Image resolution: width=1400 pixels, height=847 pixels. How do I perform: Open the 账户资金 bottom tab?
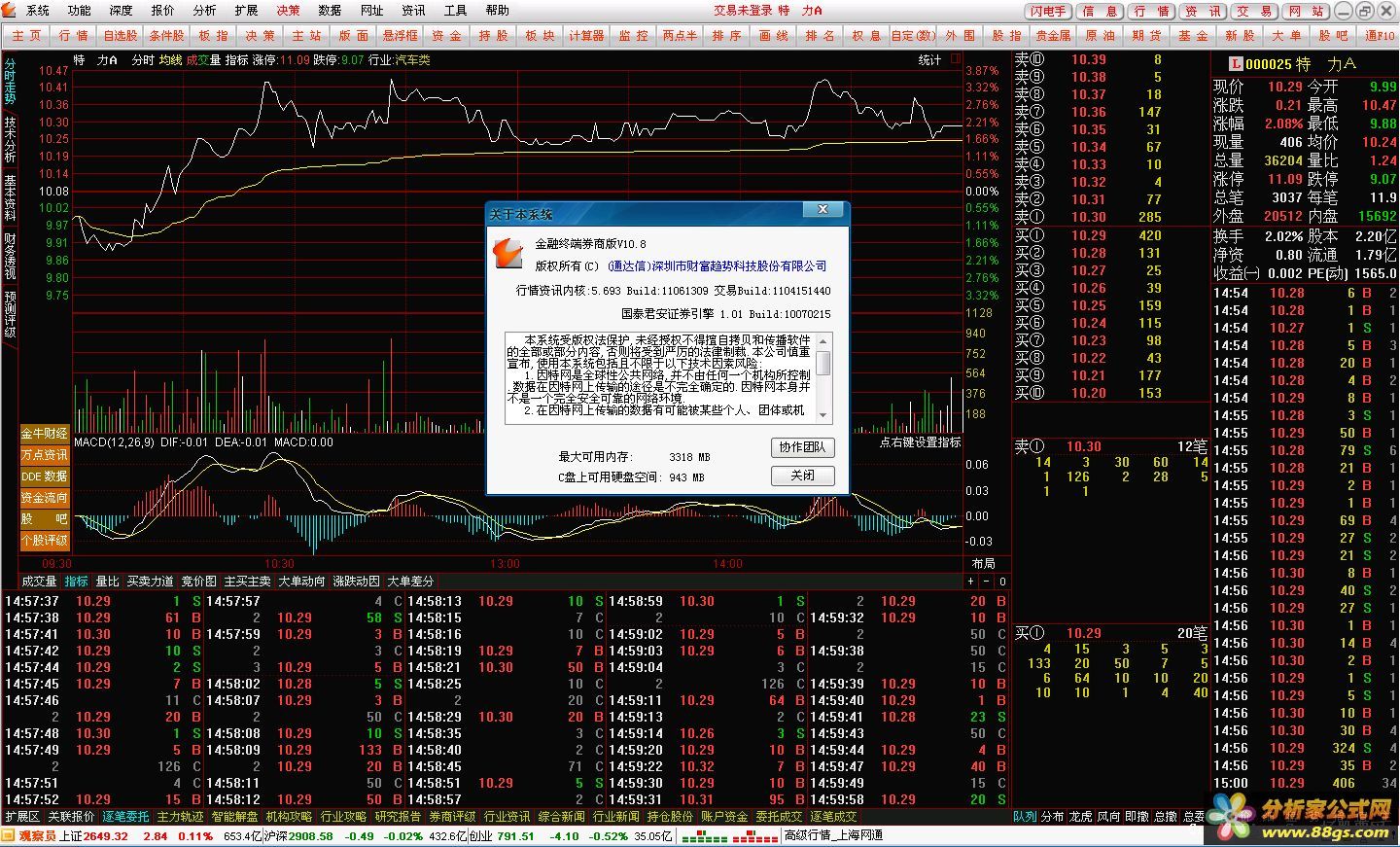(724, 817)
